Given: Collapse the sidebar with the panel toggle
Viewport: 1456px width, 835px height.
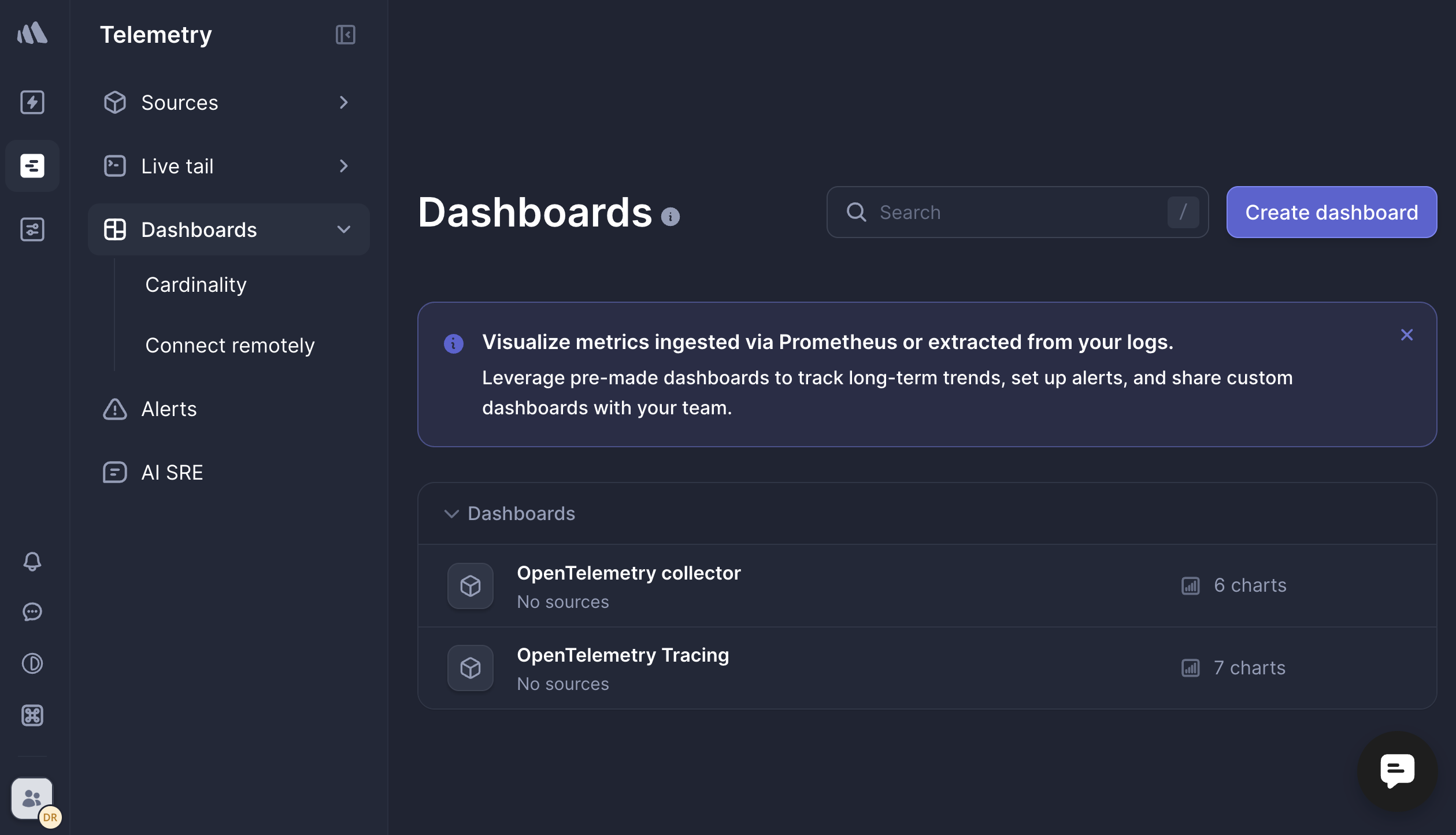Looking at the screenshot, I should pos(345,35).
